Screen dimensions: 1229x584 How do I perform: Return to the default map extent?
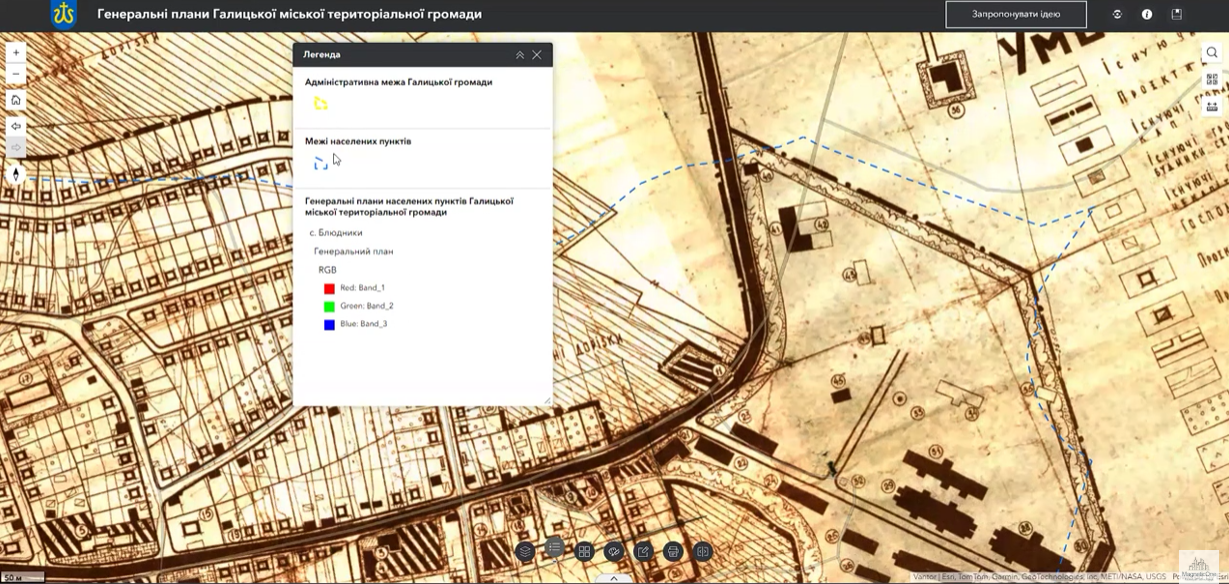16,100
